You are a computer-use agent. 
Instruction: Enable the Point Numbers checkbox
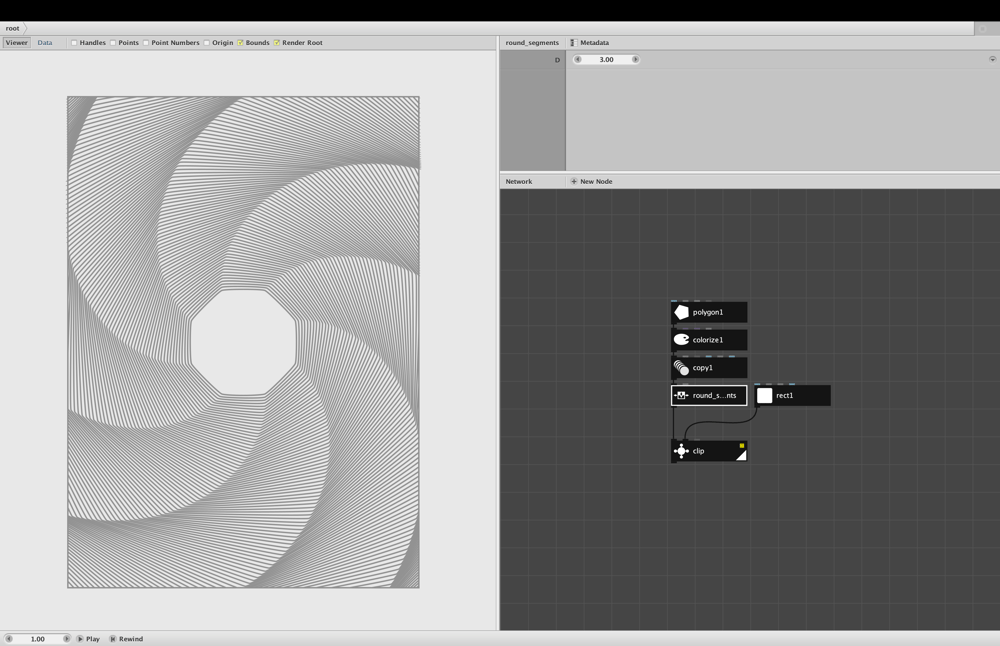(146, 43)
